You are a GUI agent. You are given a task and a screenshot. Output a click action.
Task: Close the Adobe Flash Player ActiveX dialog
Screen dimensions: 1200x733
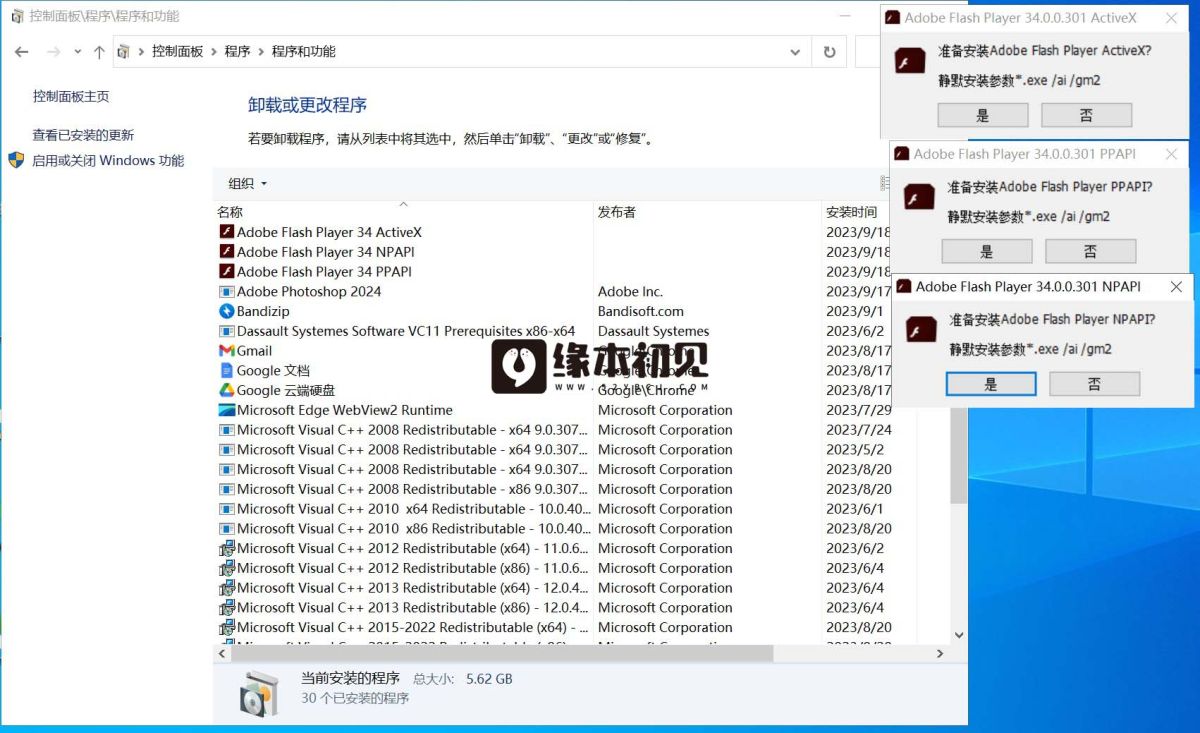(x=1172, y=17)
